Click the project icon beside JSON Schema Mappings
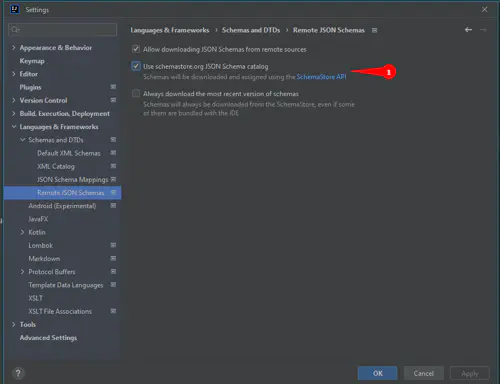 coord(113,179)
